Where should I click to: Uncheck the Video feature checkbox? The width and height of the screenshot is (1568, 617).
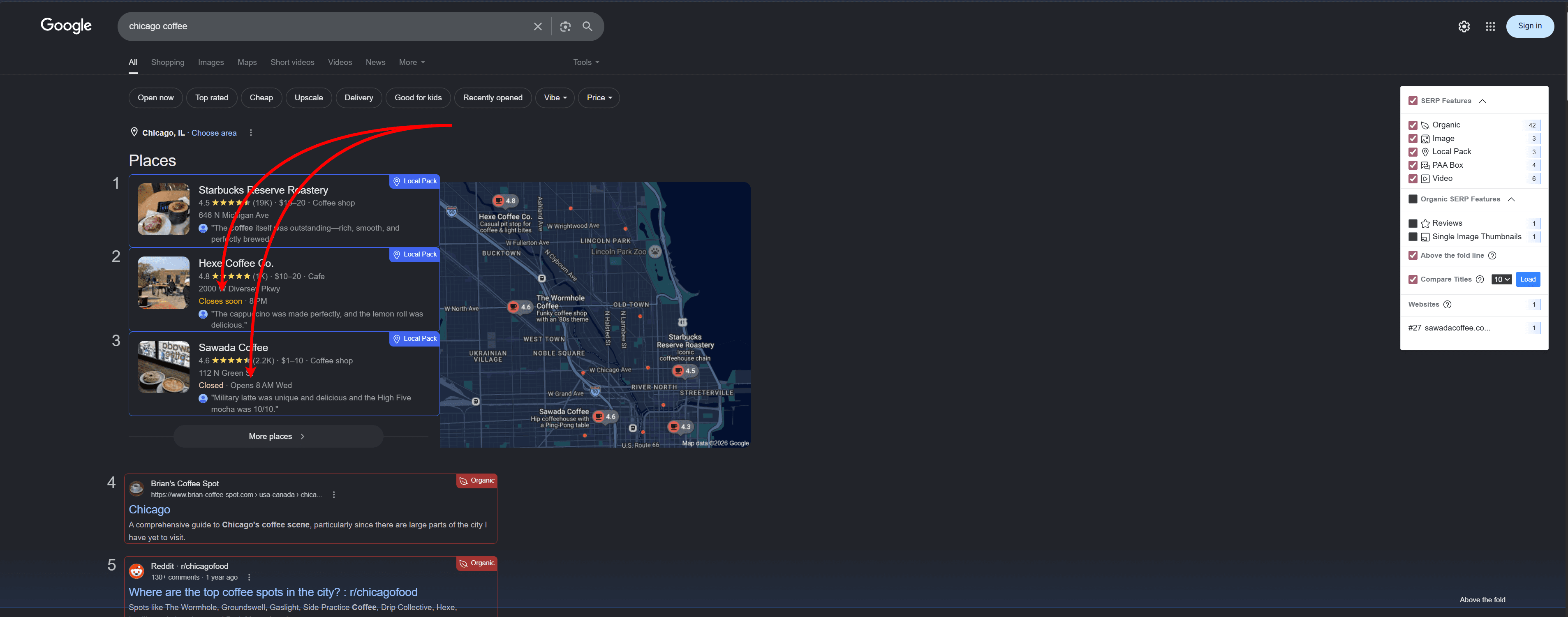1413,179
